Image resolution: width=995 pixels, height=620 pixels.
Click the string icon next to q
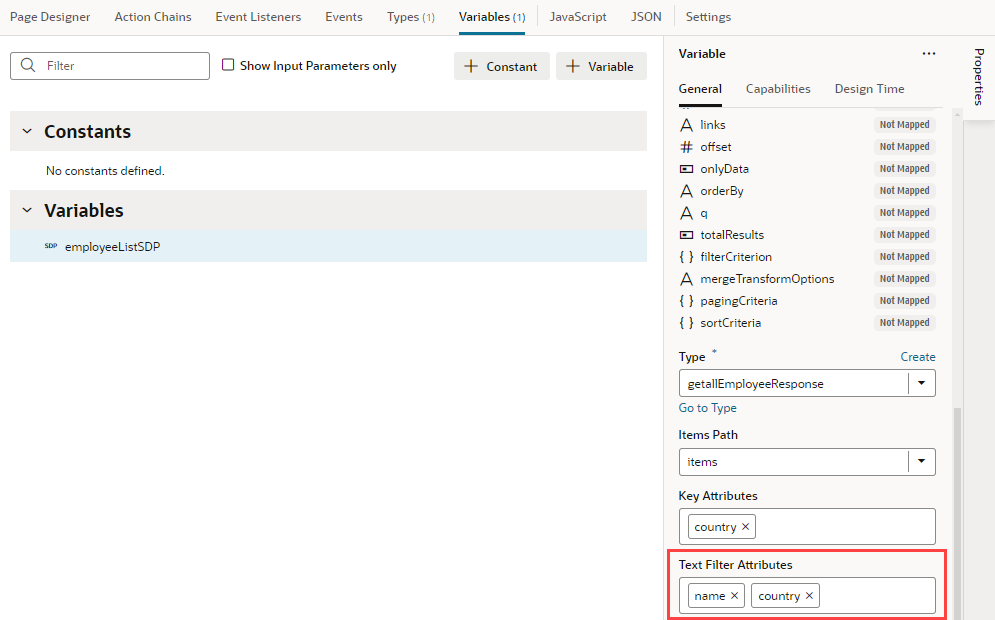pyautogui.click(x=686, y=213)
